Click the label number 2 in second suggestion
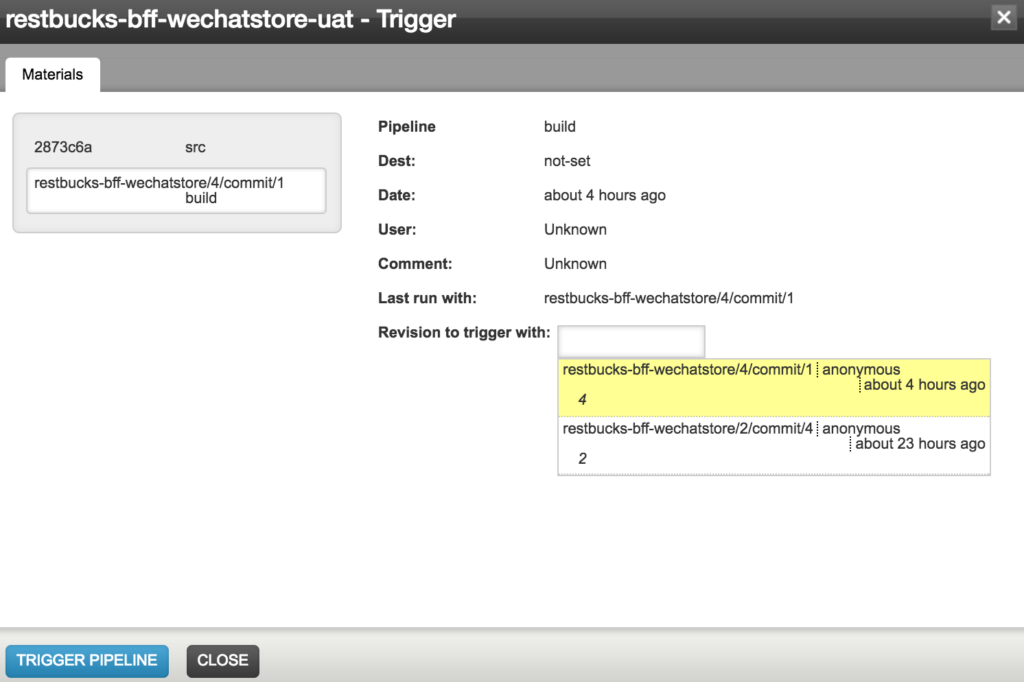 coord(583,459)
